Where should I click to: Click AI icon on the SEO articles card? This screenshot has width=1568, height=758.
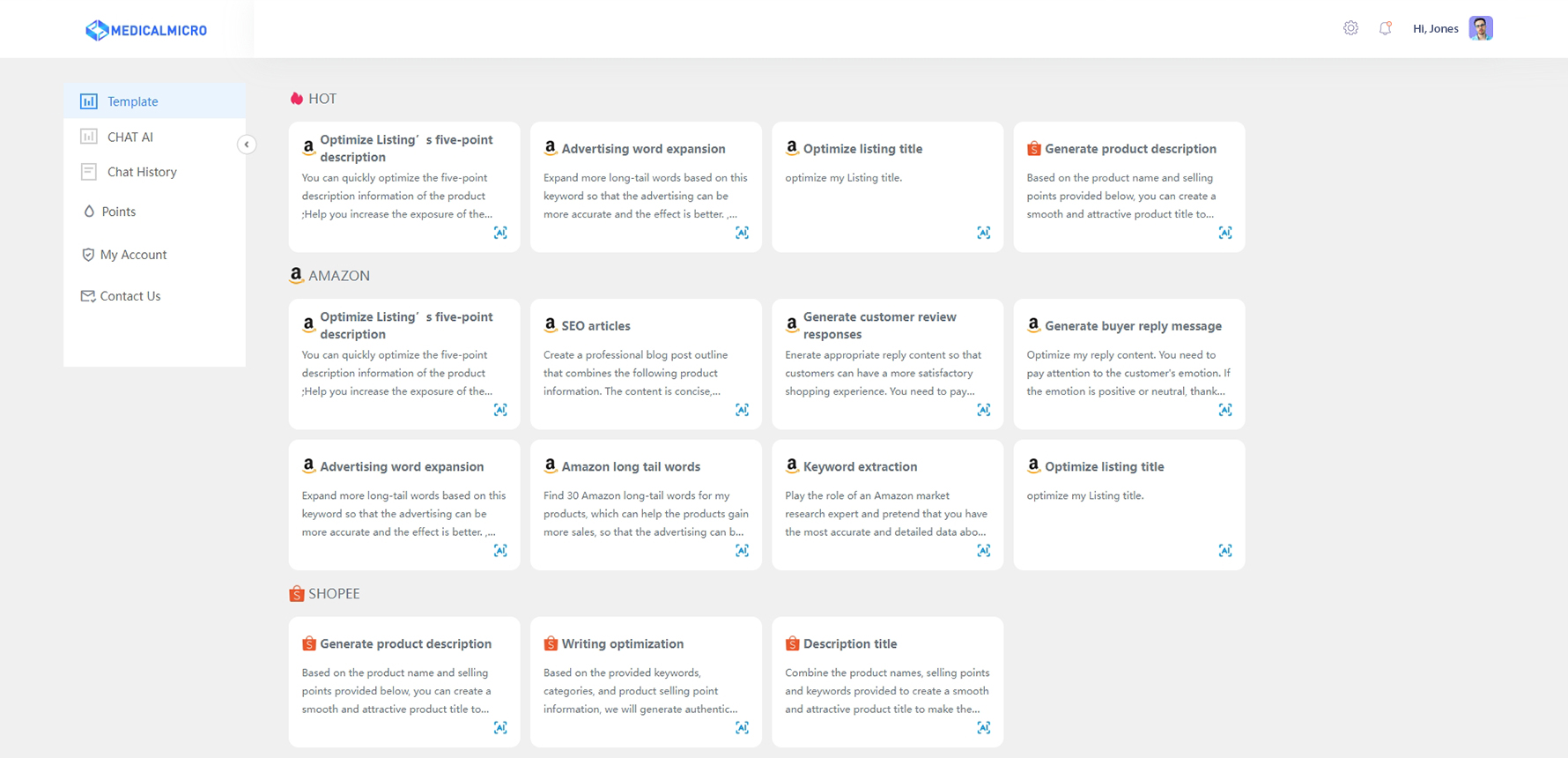coord(742,410)
